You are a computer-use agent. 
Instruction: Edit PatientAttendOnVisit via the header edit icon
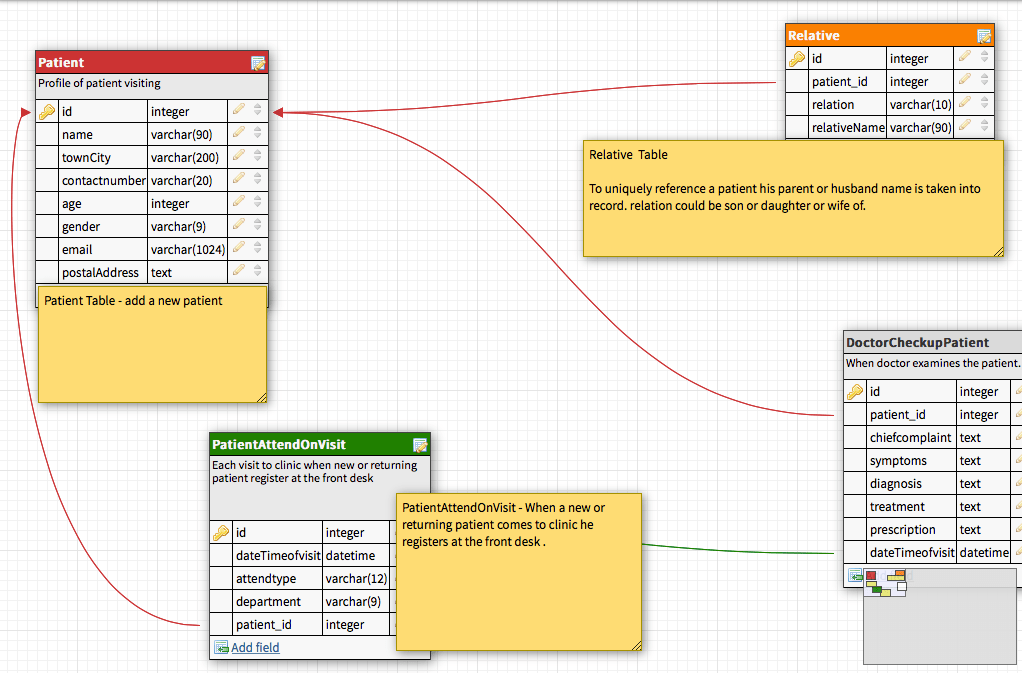pos(420,444)
